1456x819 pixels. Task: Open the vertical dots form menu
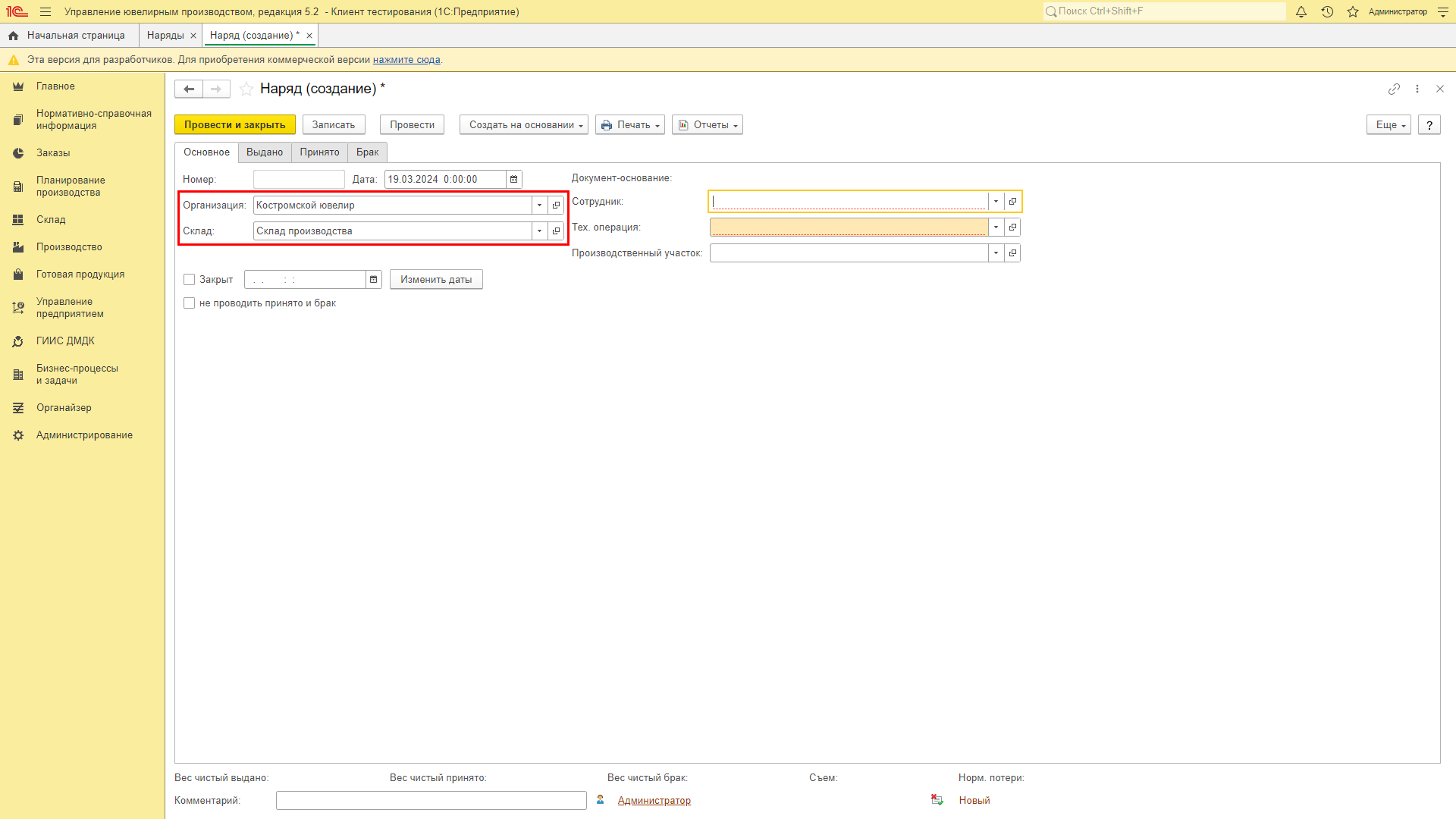pyautogui.click(x=1417, y=89)
